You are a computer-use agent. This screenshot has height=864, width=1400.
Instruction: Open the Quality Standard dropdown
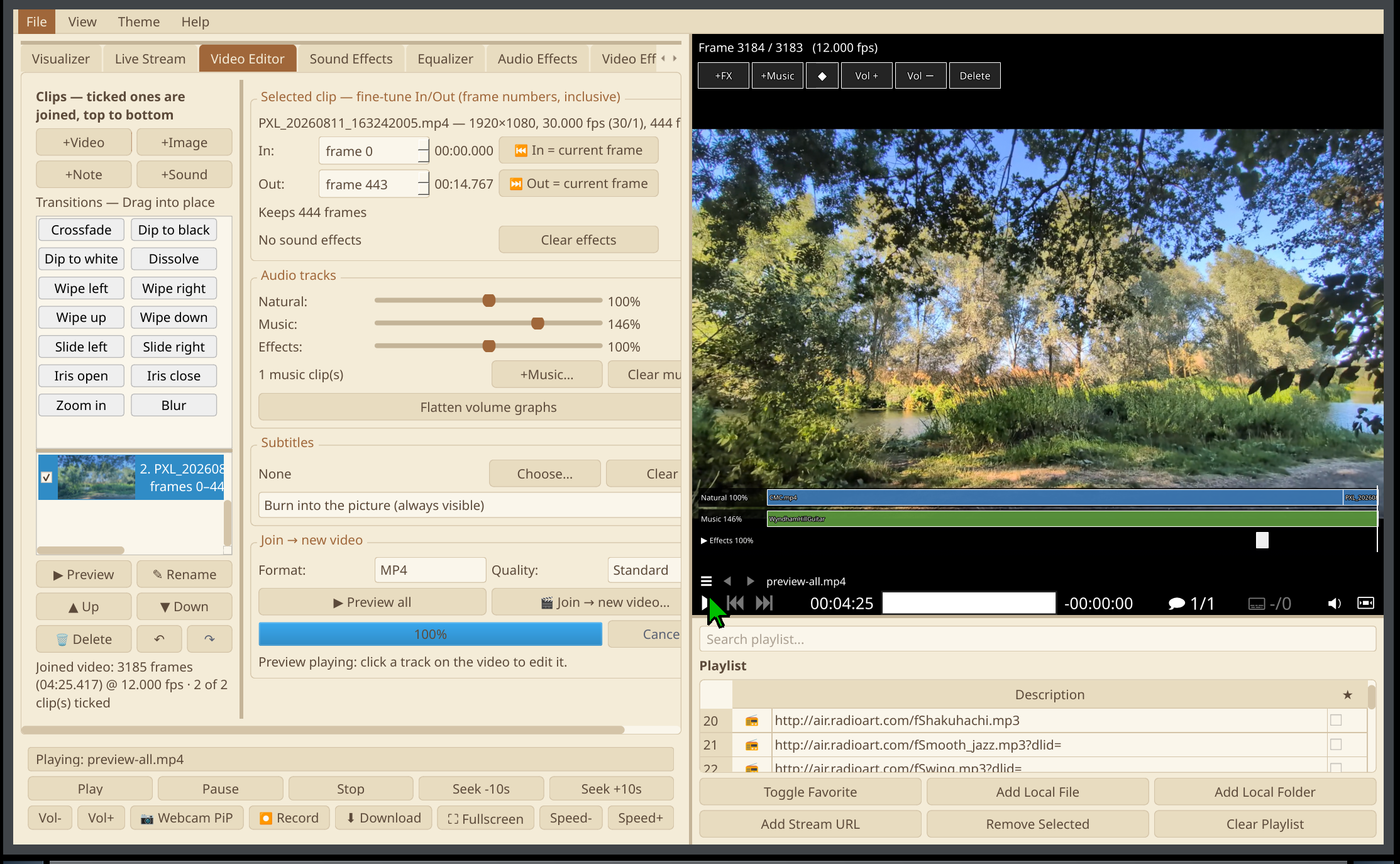pyautogui.click(x=644, y=570)
